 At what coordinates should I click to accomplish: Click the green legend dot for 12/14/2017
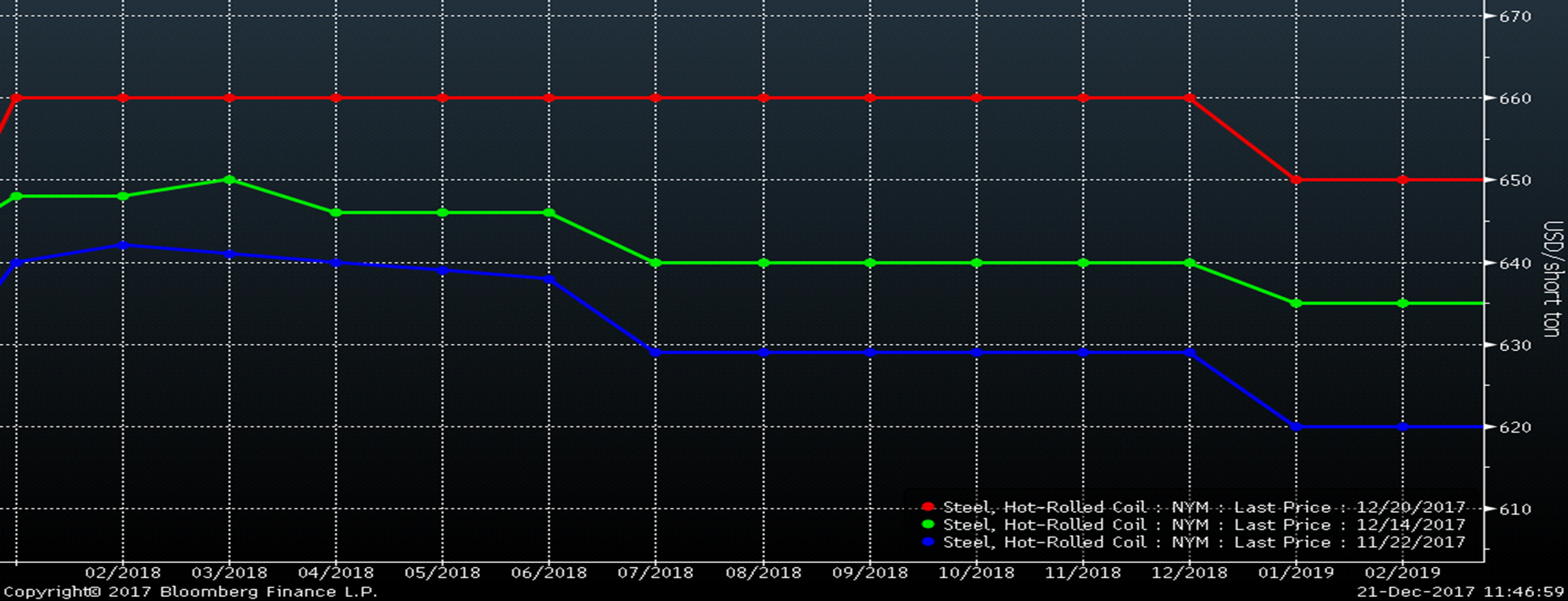pyautogui.click(x=928, y=525)
